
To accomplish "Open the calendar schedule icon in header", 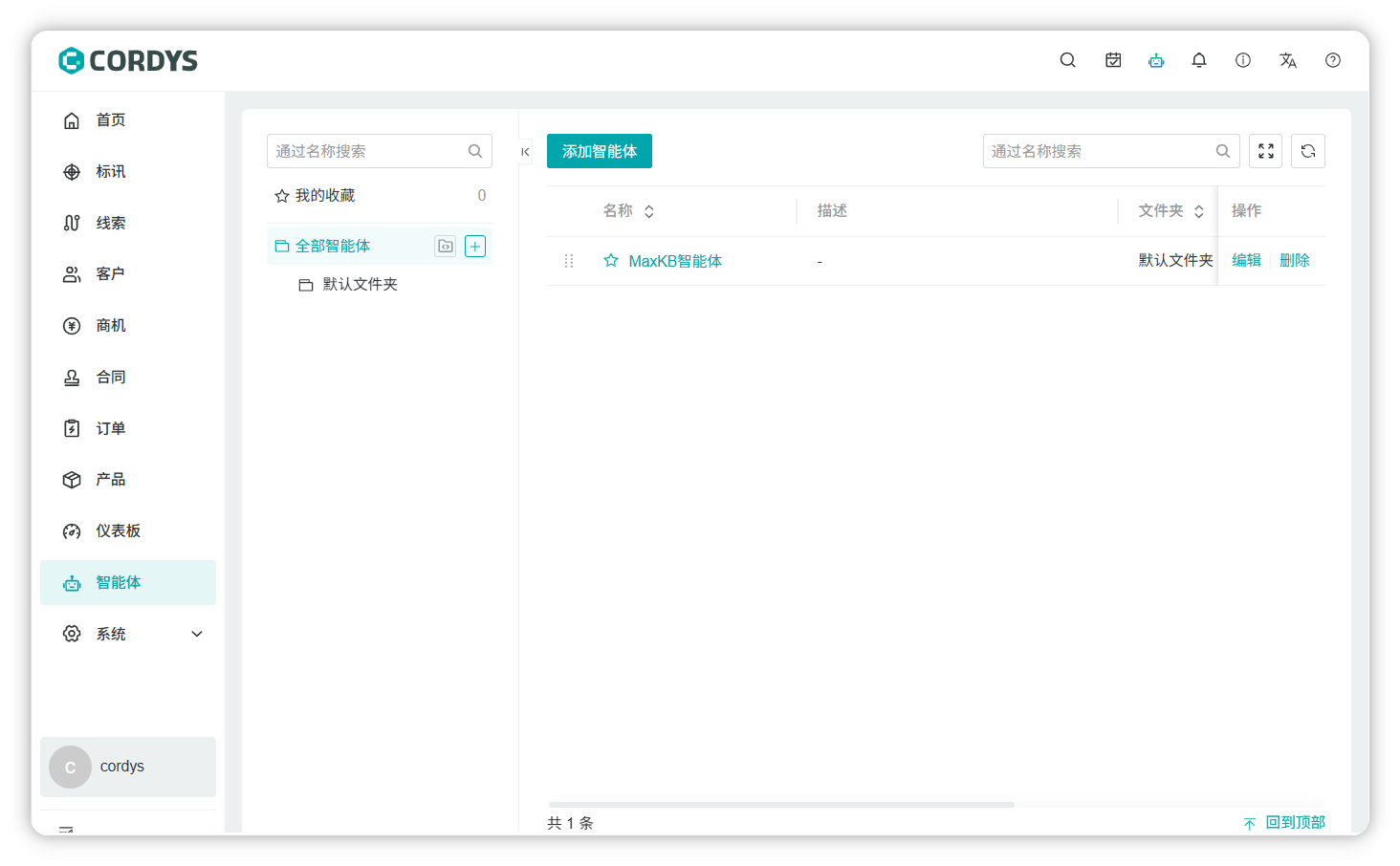I will coord(1113,60).
